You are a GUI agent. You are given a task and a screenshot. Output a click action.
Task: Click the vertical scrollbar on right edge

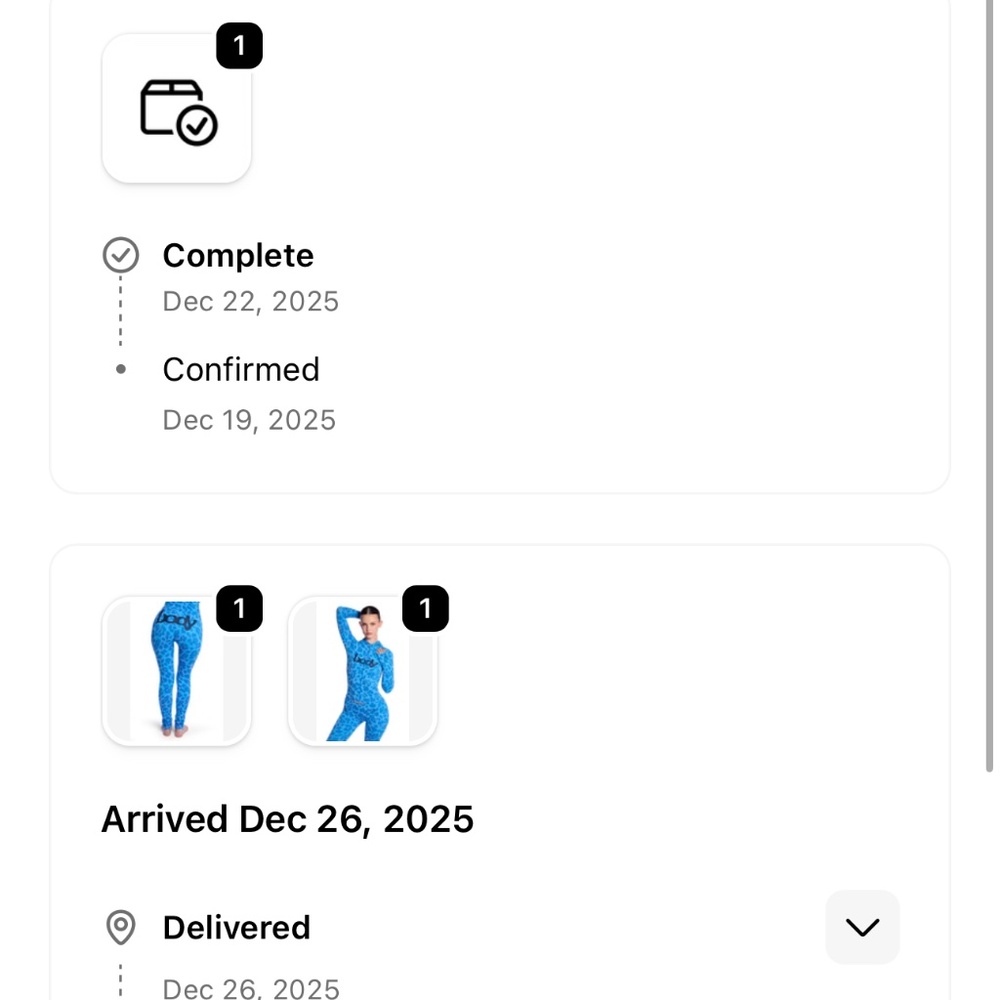[989, 400]
